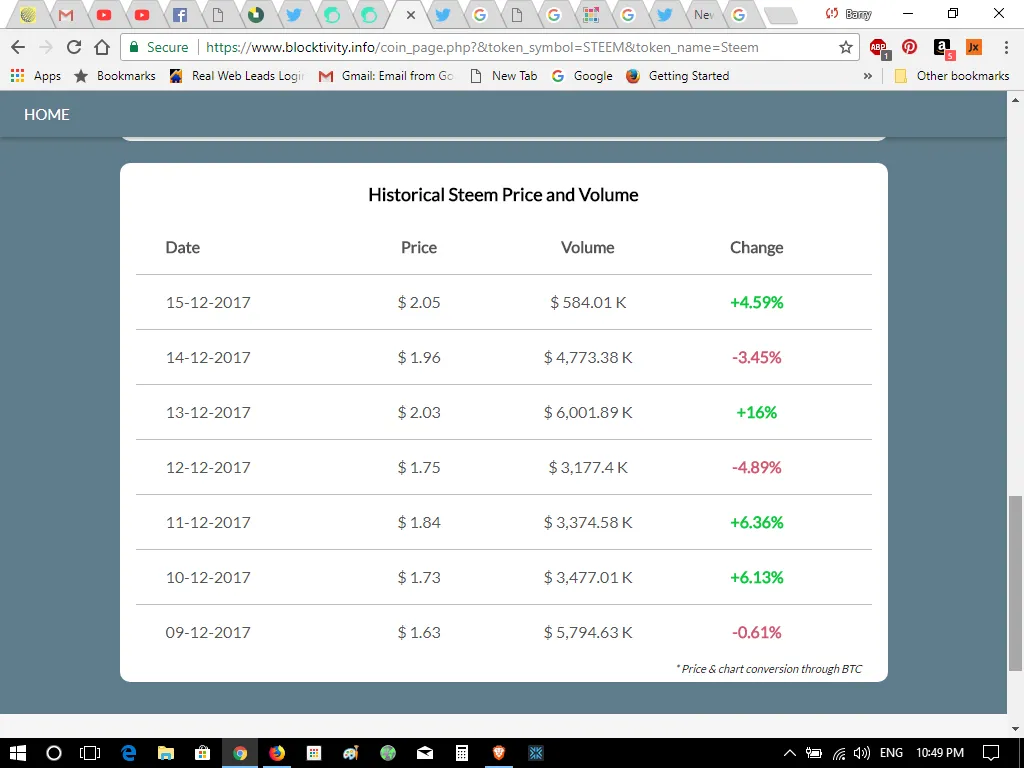Open the Apps shortcut in bookmarks bar
This screenshot has height=768, width=1024.
pyautogui.click(x=36, y=76)
